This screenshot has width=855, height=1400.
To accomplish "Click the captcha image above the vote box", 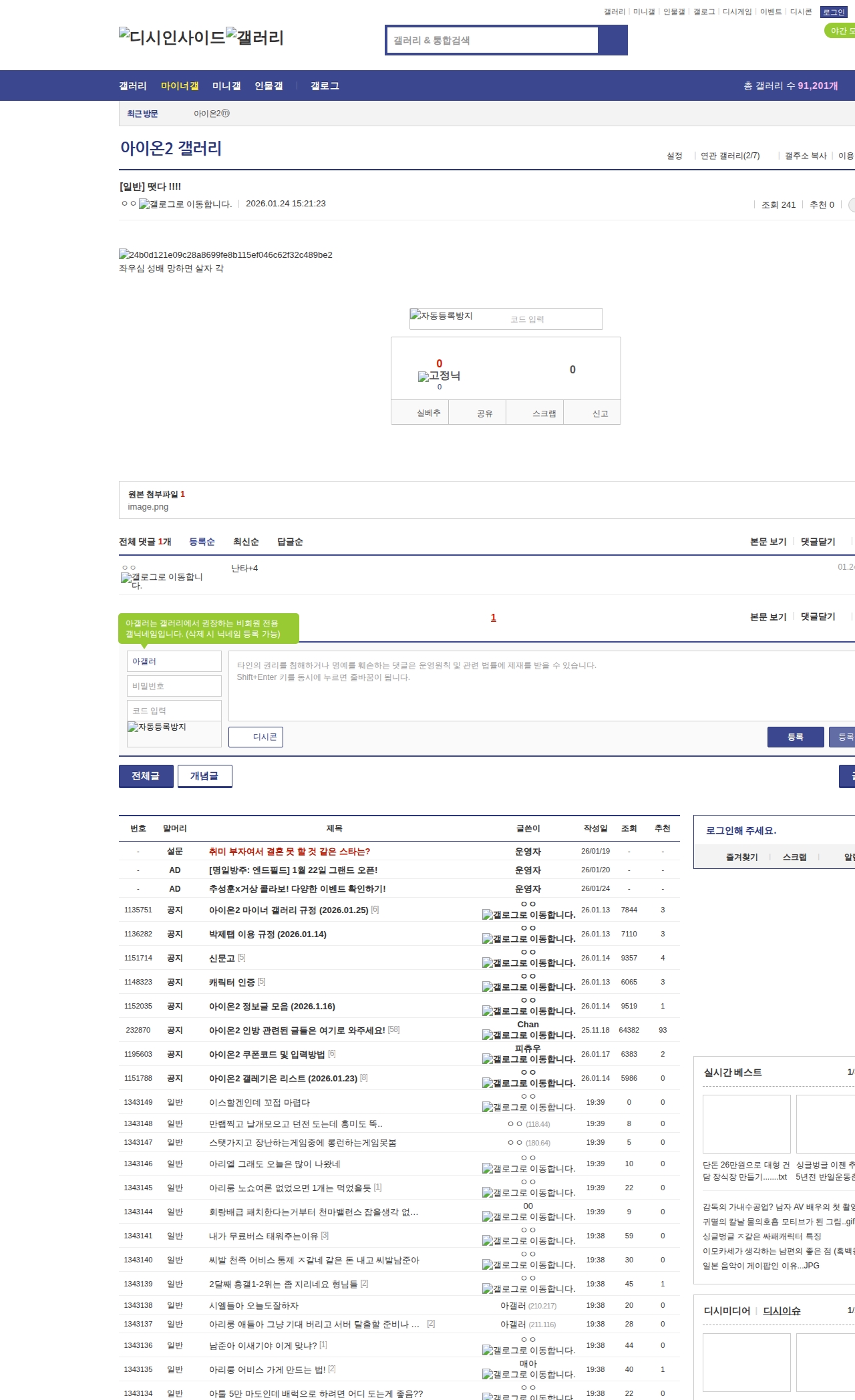I will point(442,316).
